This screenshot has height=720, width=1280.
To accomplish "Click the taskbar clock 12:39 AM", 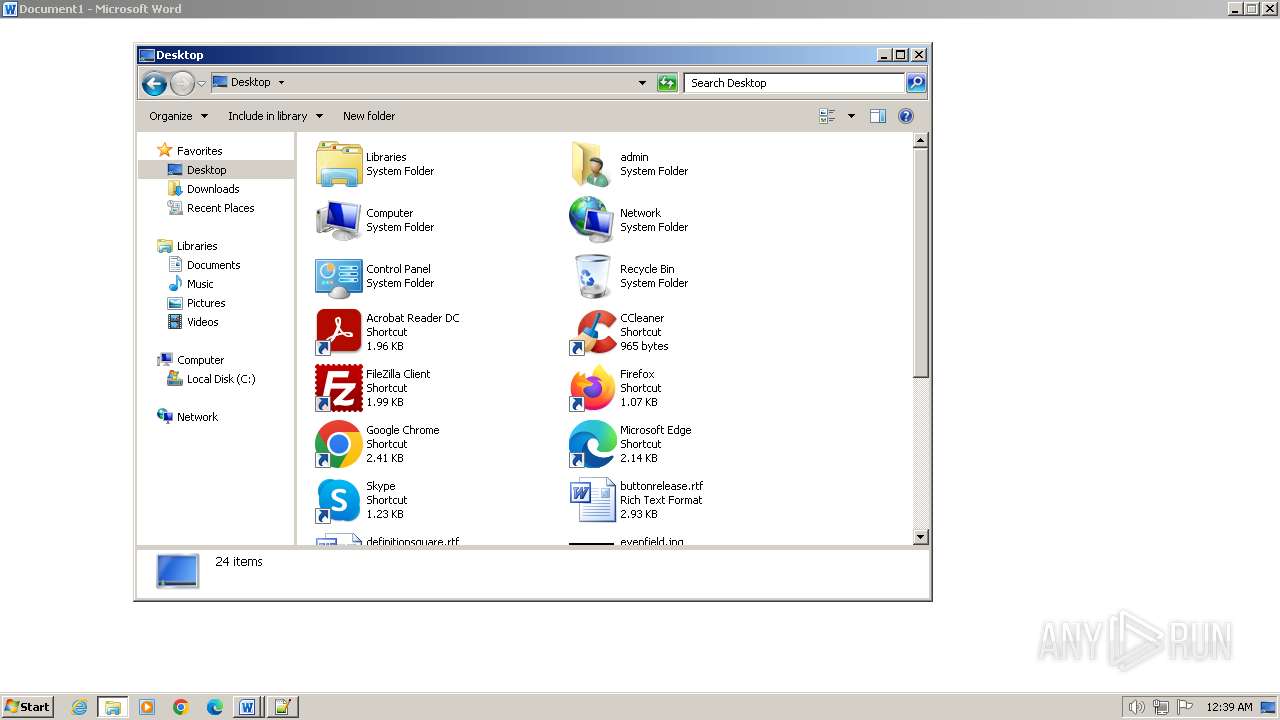I will (1229, 707).
